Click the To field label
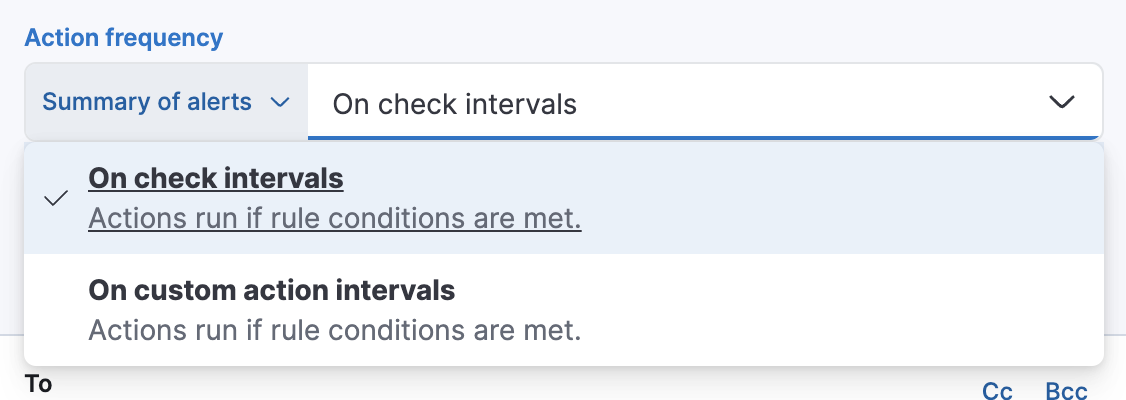Image resolution: width=1126 pixels, height=400 pixels. click(38, 384)
